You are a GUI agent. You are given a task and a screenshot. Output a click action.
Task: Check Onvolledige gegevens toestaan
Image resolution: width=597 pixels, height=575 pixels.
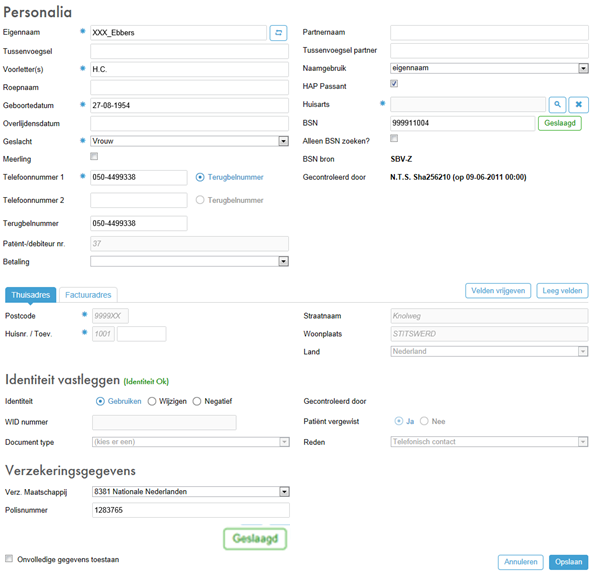tap(9, 559)
